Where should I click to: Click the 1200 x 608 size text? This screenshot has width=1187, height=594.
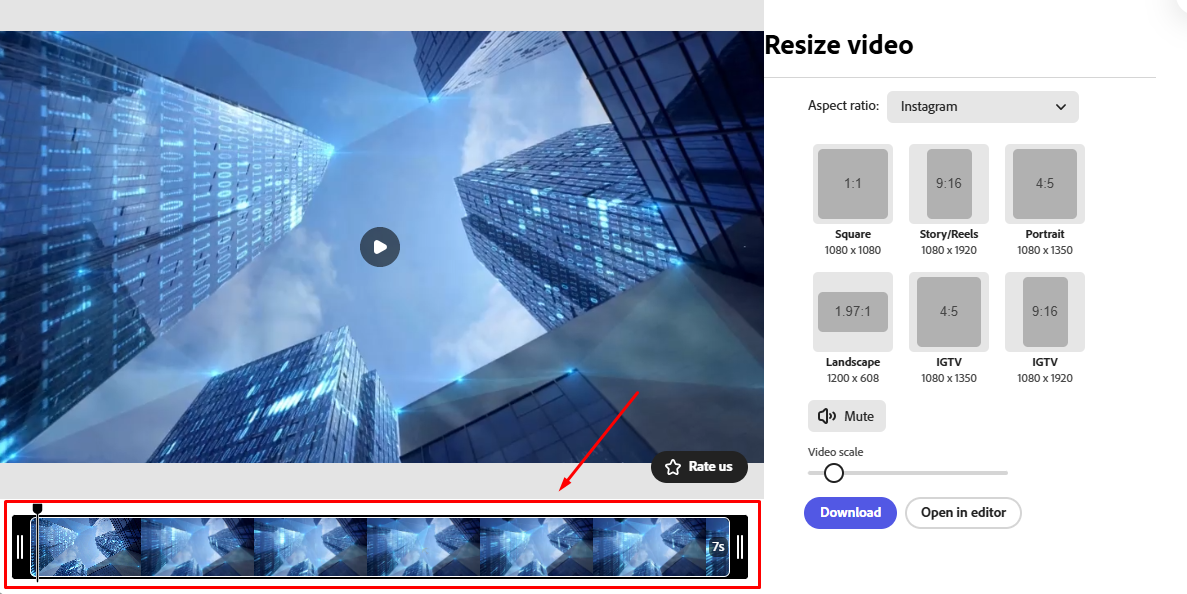[852, 378]
